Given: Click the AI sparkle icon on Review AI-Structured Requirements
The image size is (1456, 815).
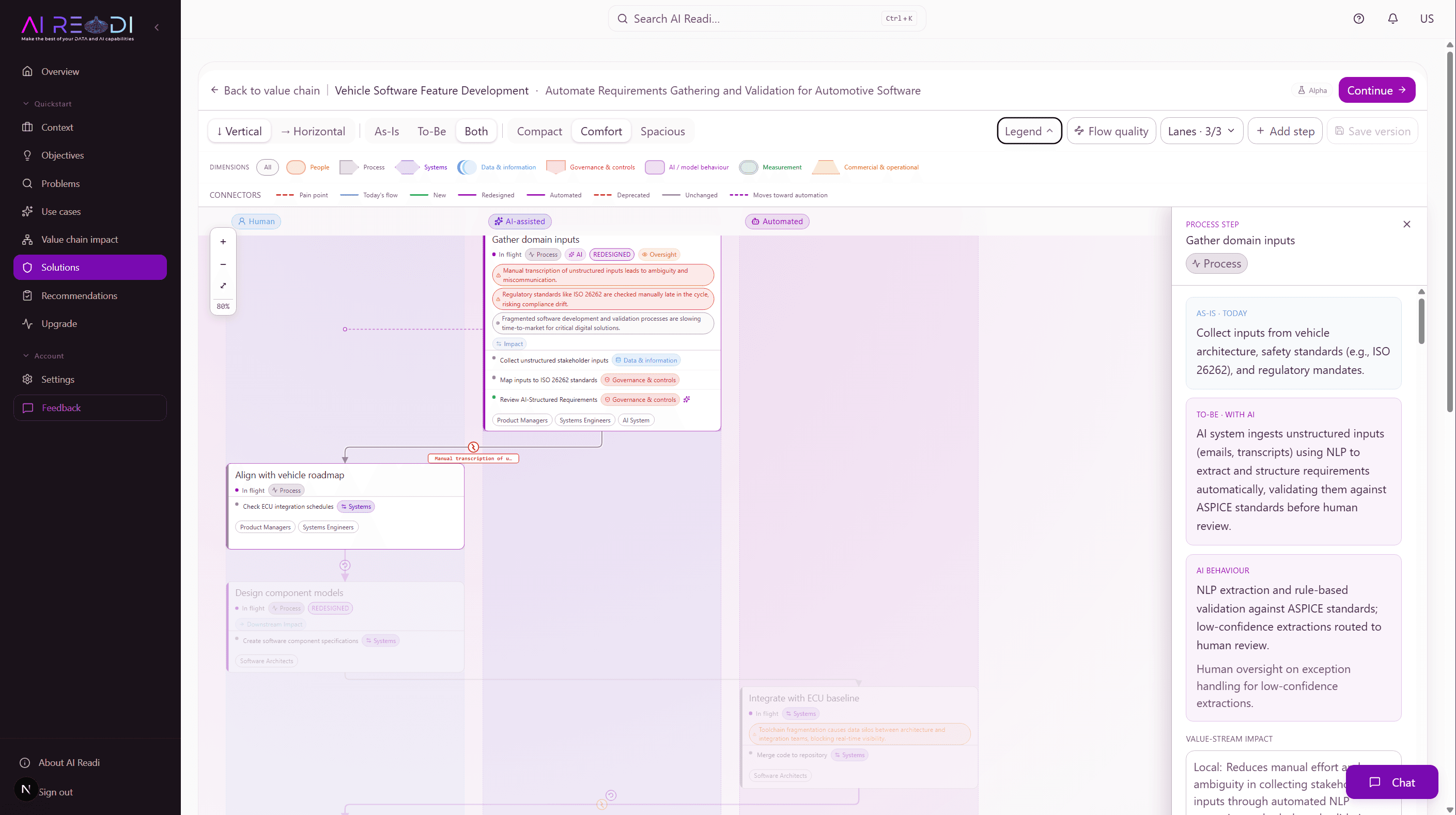Looking at the screenshot, I should click(x=686, y=400).
